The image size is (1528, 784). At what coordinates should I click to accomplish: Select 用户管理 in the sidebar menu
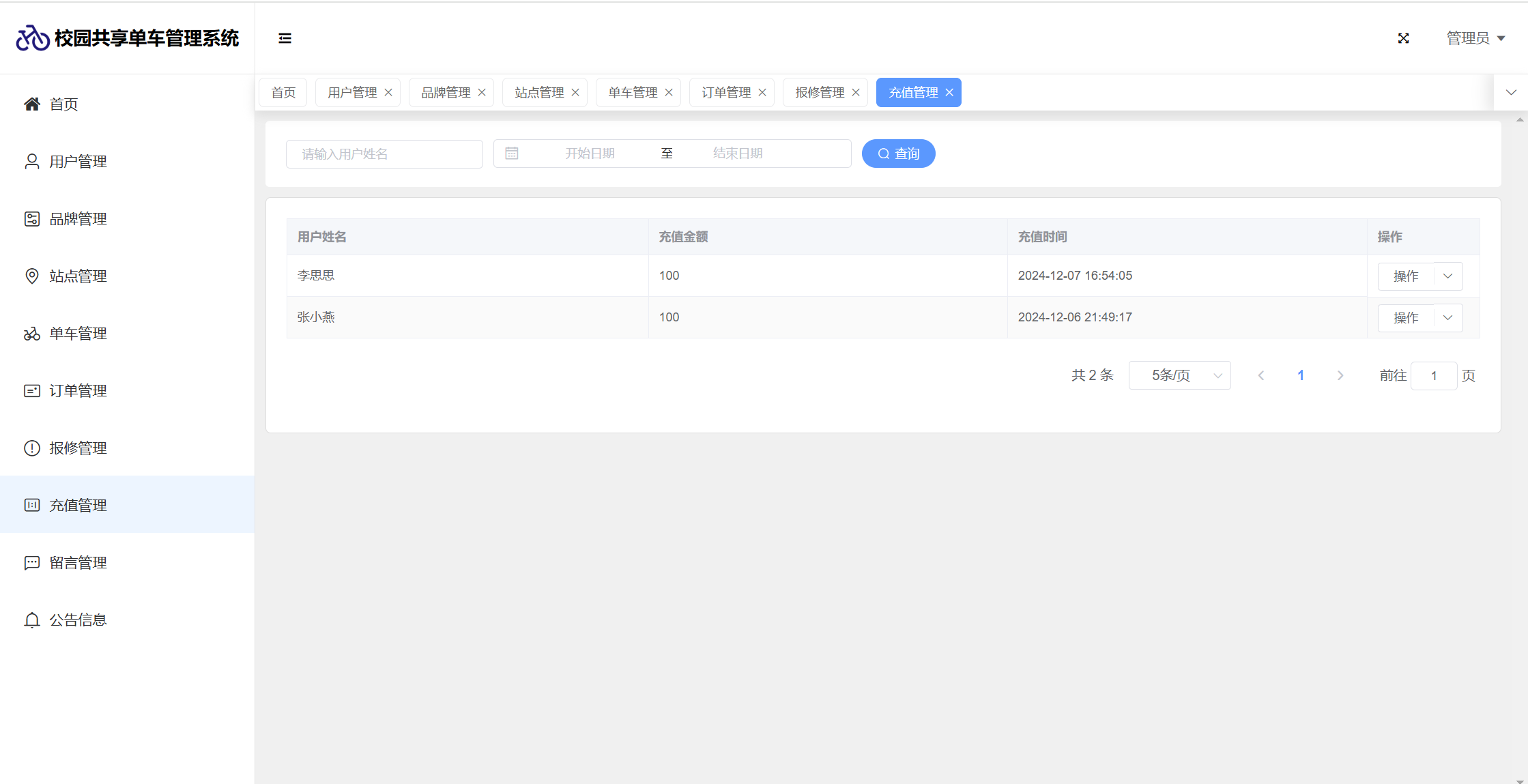click(78, 162)
